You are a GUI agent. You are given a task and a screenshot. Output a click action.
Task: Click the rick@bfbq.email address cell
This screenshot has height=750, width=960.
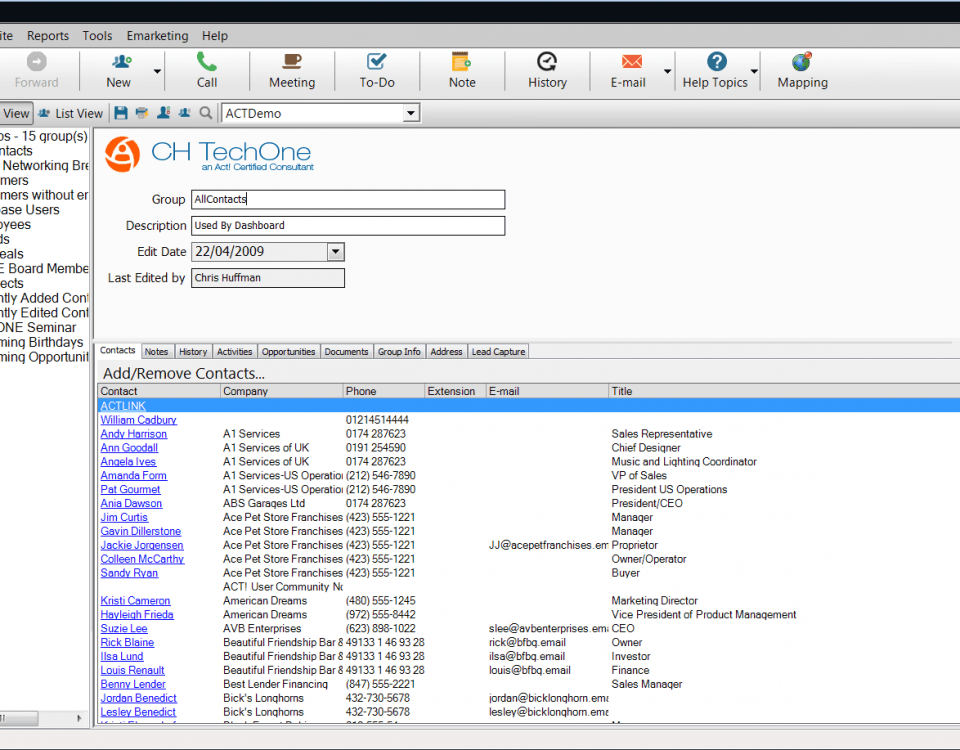click(x=527, y=643)
